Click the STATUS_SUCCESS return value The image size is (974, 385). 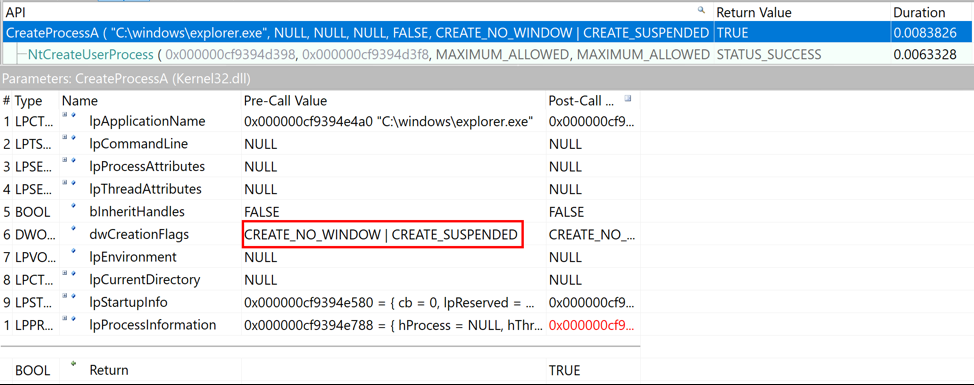coord(769,55)
